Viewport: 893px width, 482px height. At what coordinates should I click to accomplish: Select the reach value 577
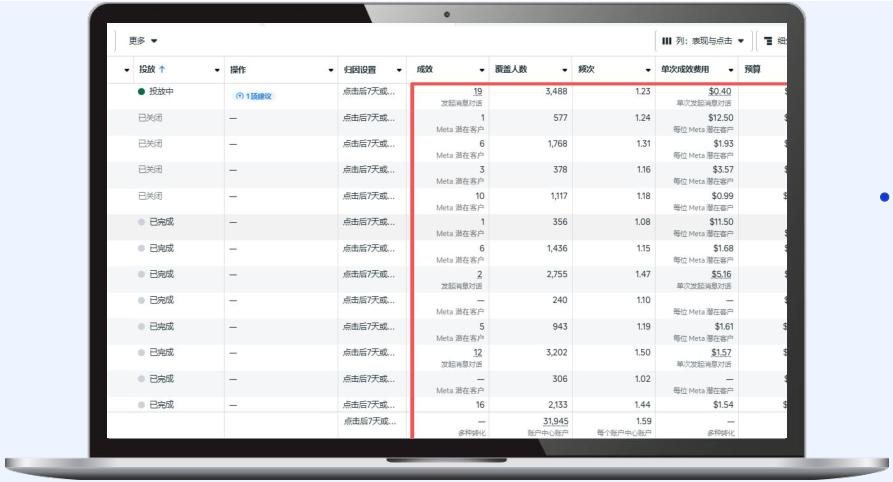click(560, 117)
